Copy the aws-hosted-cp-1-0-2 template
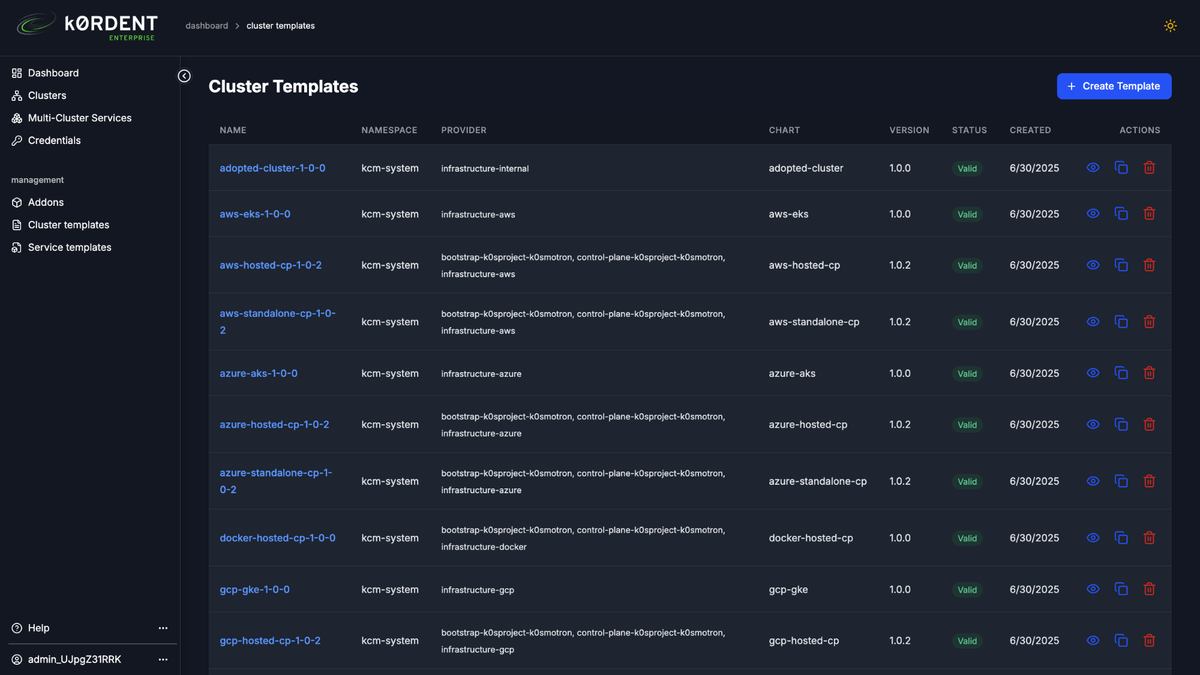This screenshot has height=675, width=1200. click(1121, 265)
